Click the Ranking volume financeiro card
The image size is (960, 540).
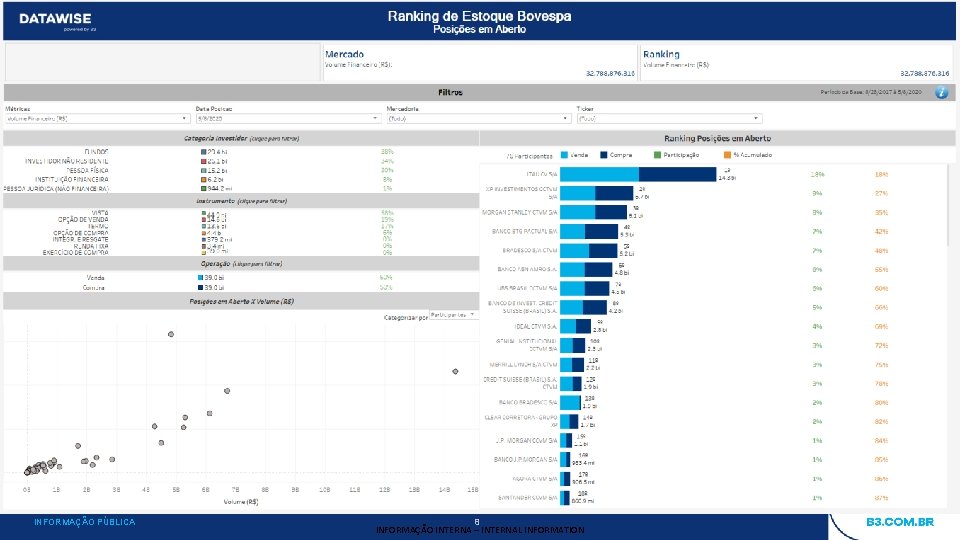click(797, 62)
